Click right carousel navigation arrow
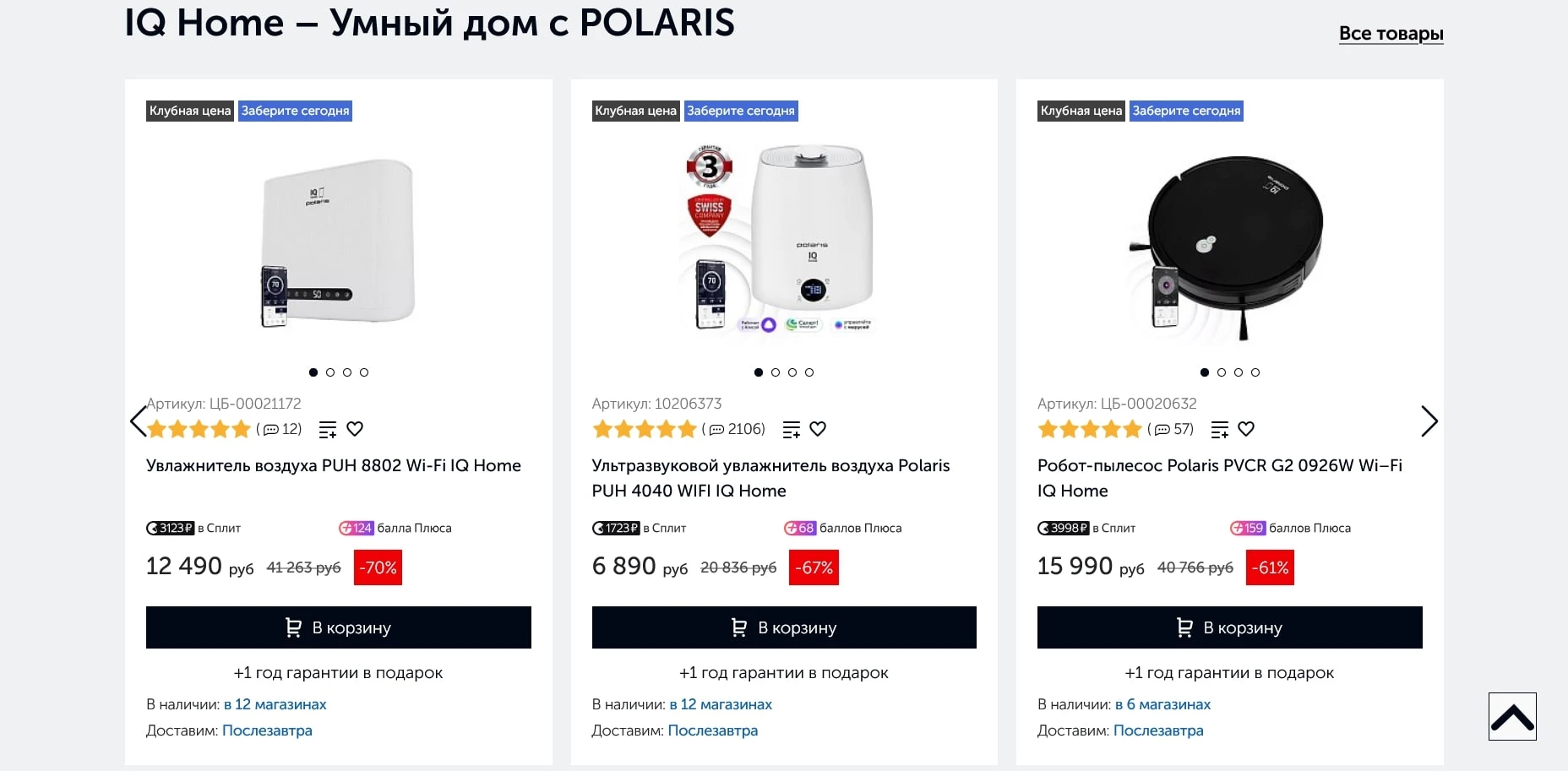This screenshot has width=1568, height=771. coord(1429,421)
